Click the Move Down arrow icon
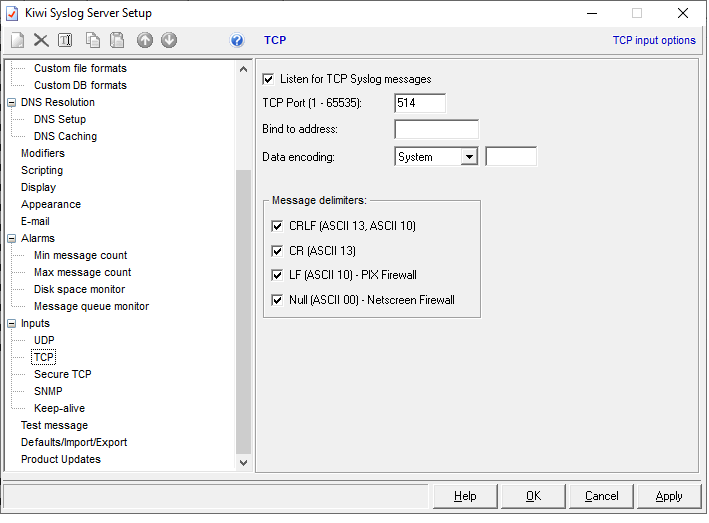Viewport: 709px width, 523px height. tap(169, 40)
